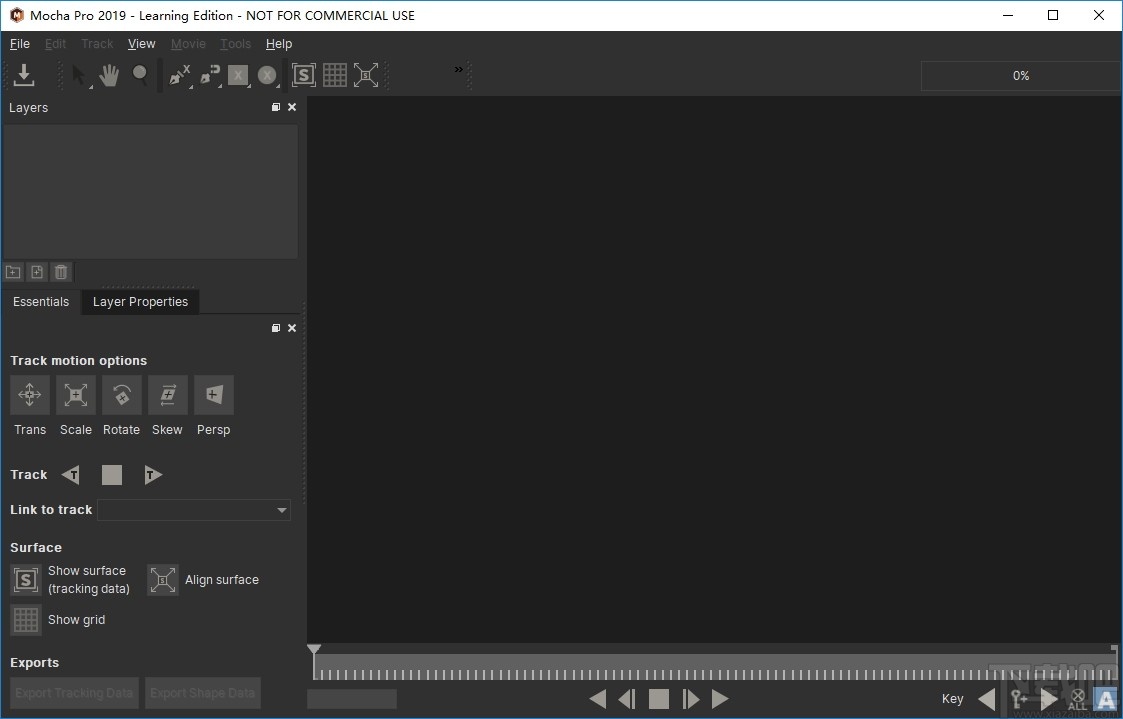Select the Pan tool in the toolbar

pos(108,75)
